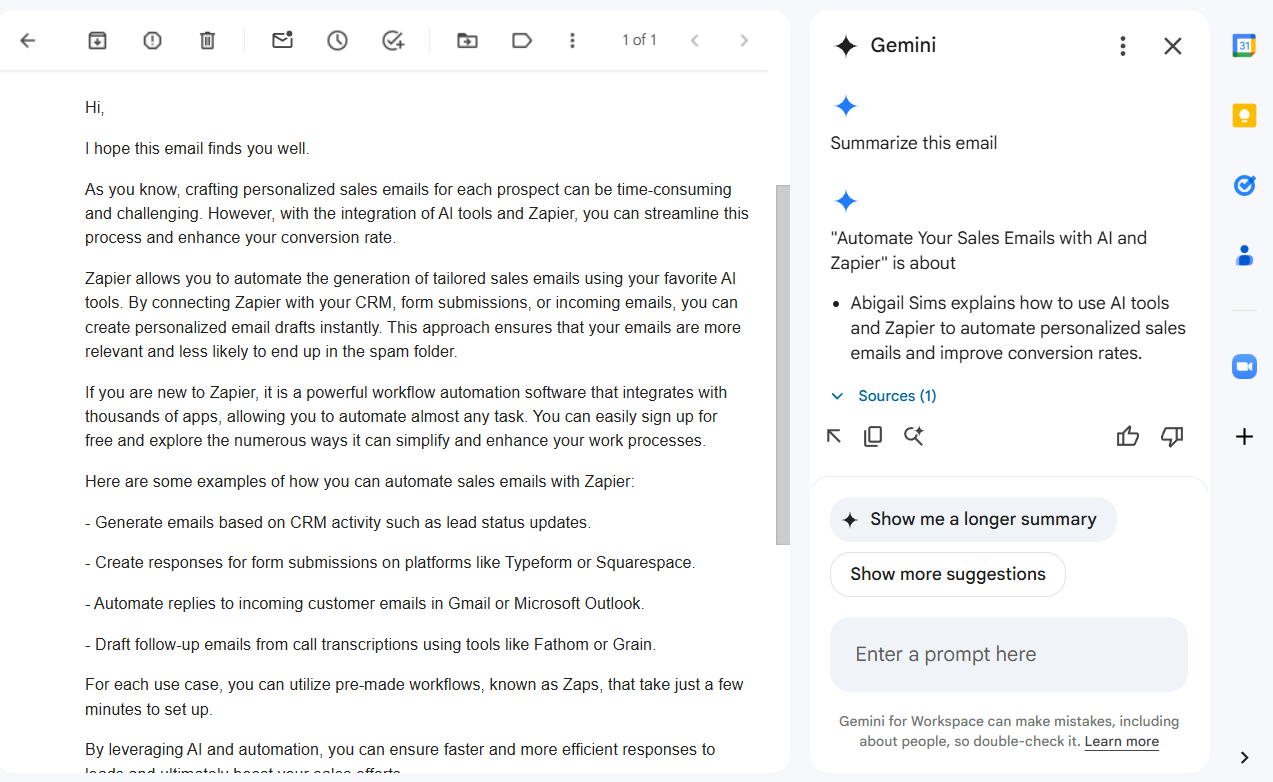Insert Gemini response using the arrow icon
The image size is (1273, 782).
tap(834, 436)
